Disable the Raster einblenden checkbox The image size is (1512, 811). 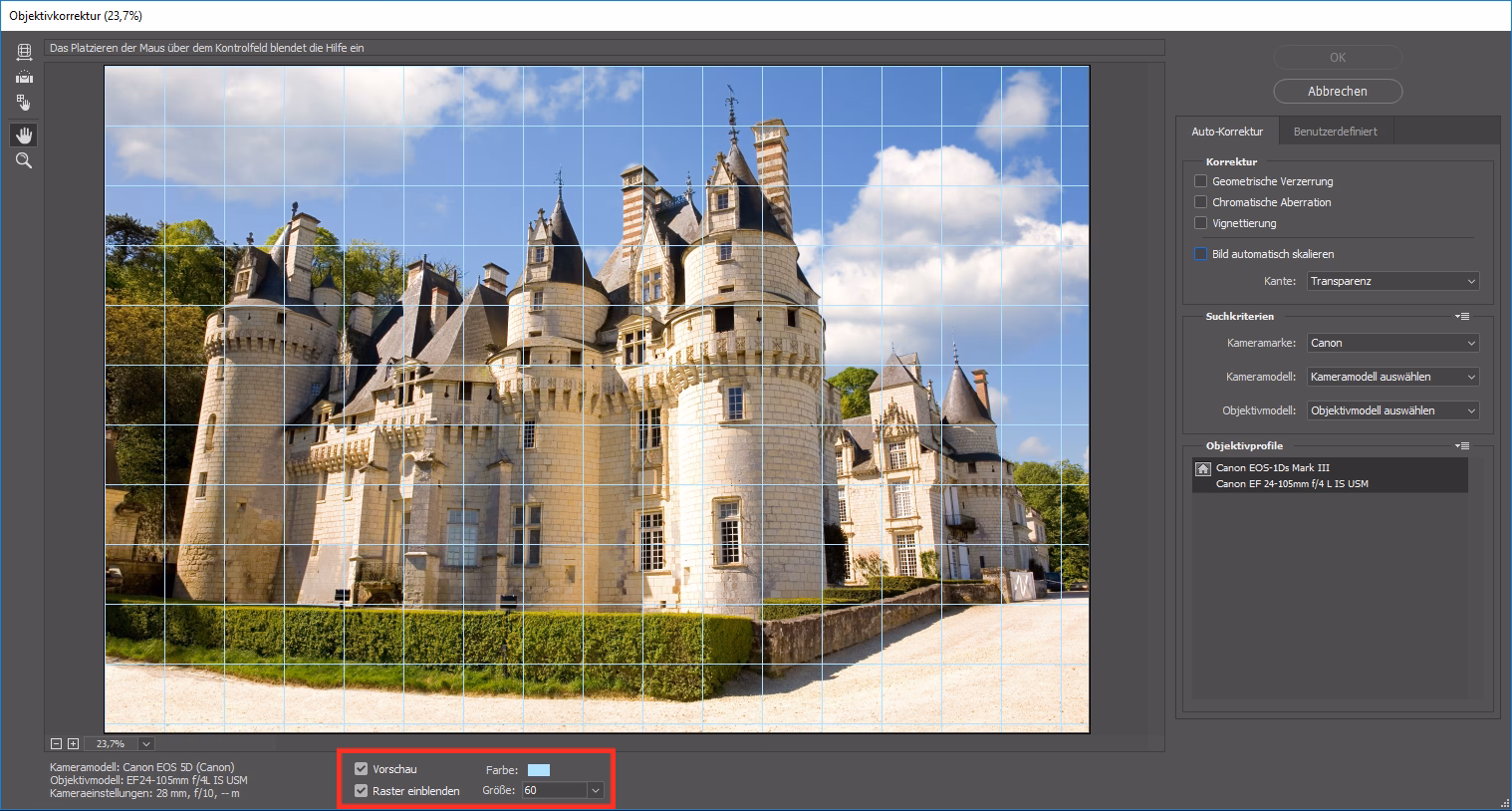click(x=360, y=790)
